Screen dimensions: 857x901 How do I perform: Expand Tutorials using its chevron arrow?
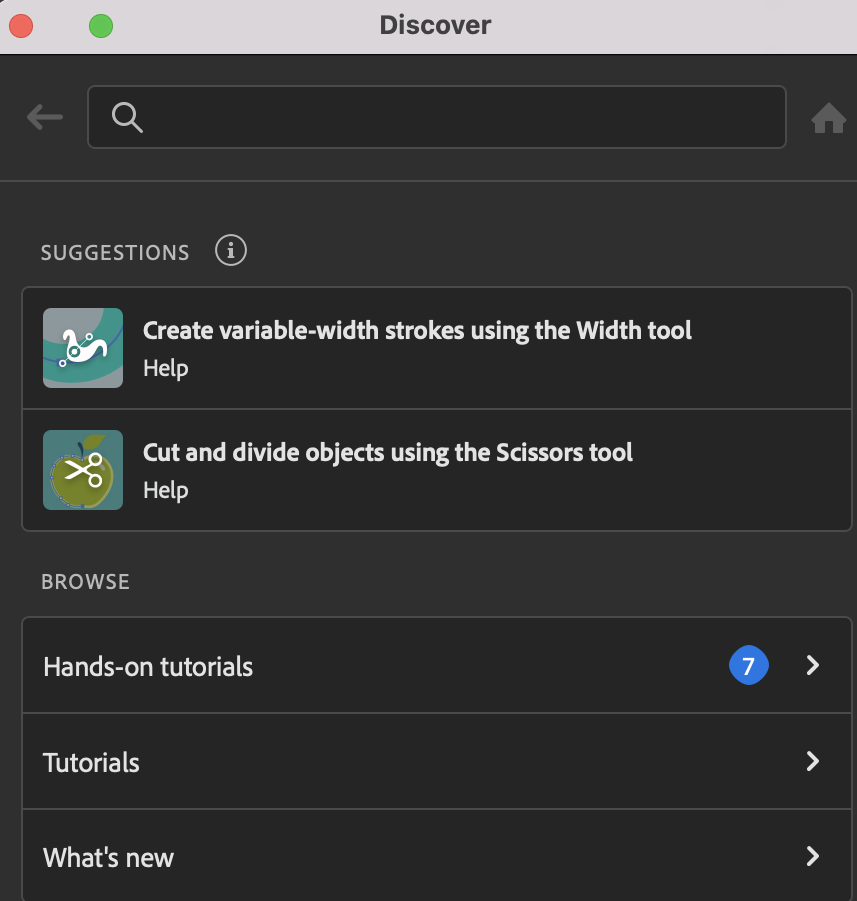(x=813, y=761)
